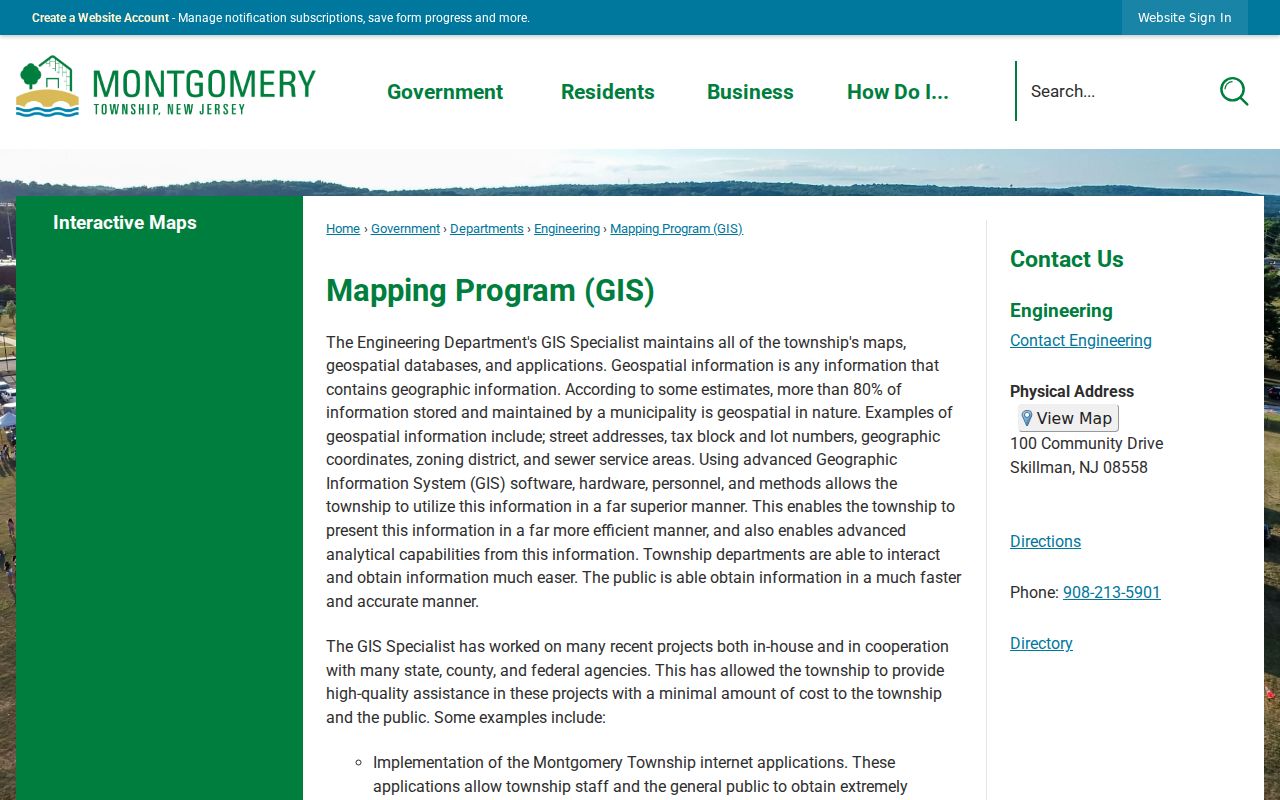Viewport: 1280px width, 800px height.
Task: Call phone number 908-213-5901 link
Action: point(1112,593)
